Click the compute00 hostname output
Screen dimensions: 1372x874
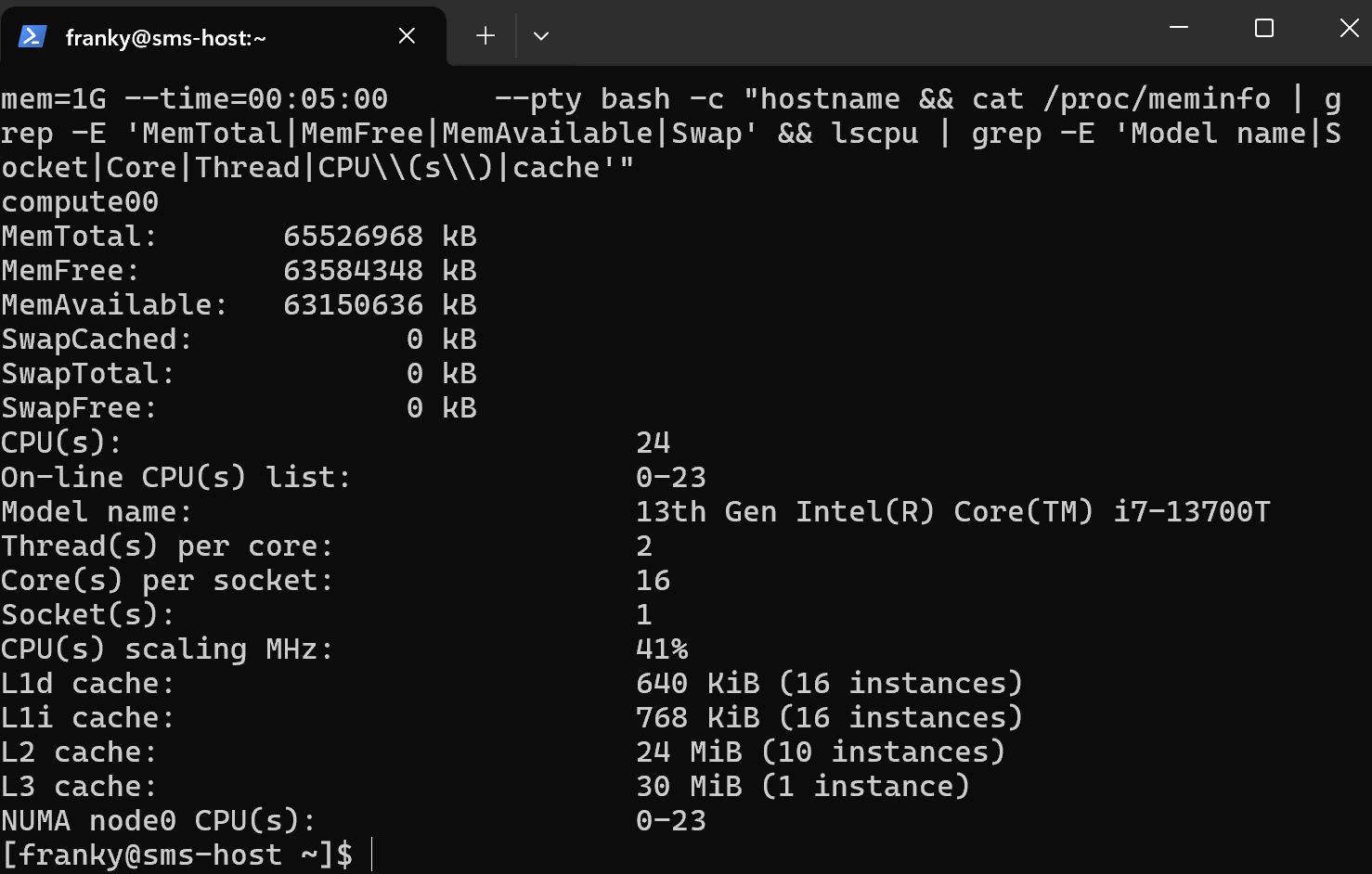[x=80, y=202]
